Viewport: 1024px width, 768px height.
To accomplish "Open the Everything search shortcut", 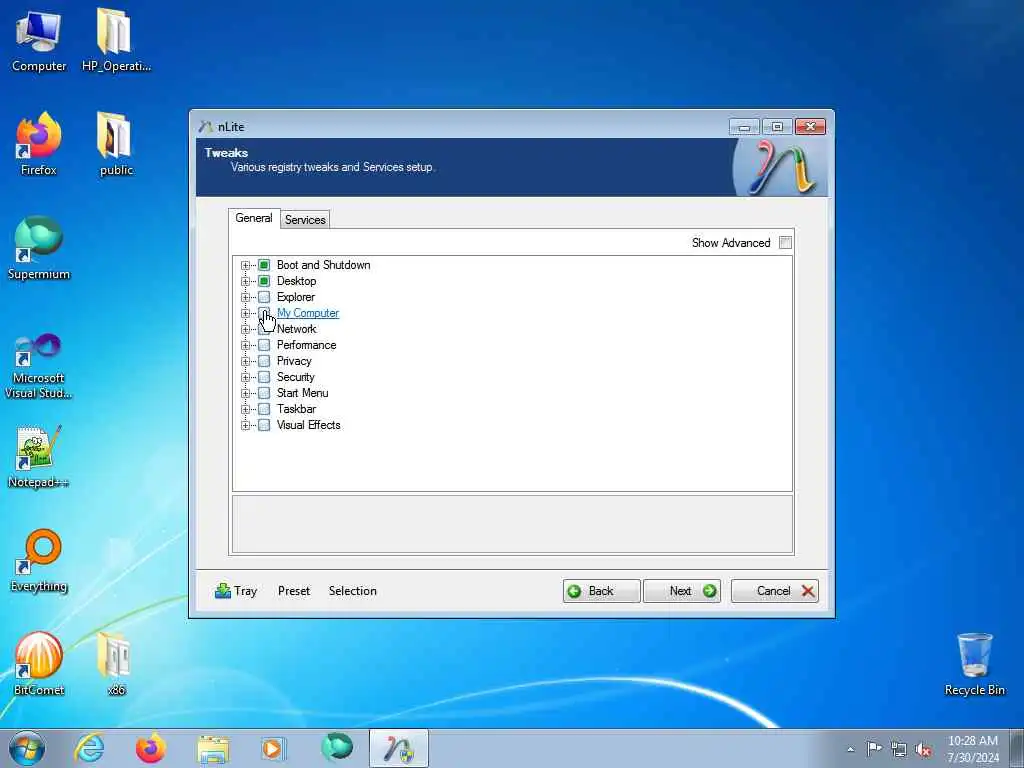I will point(39,560).
